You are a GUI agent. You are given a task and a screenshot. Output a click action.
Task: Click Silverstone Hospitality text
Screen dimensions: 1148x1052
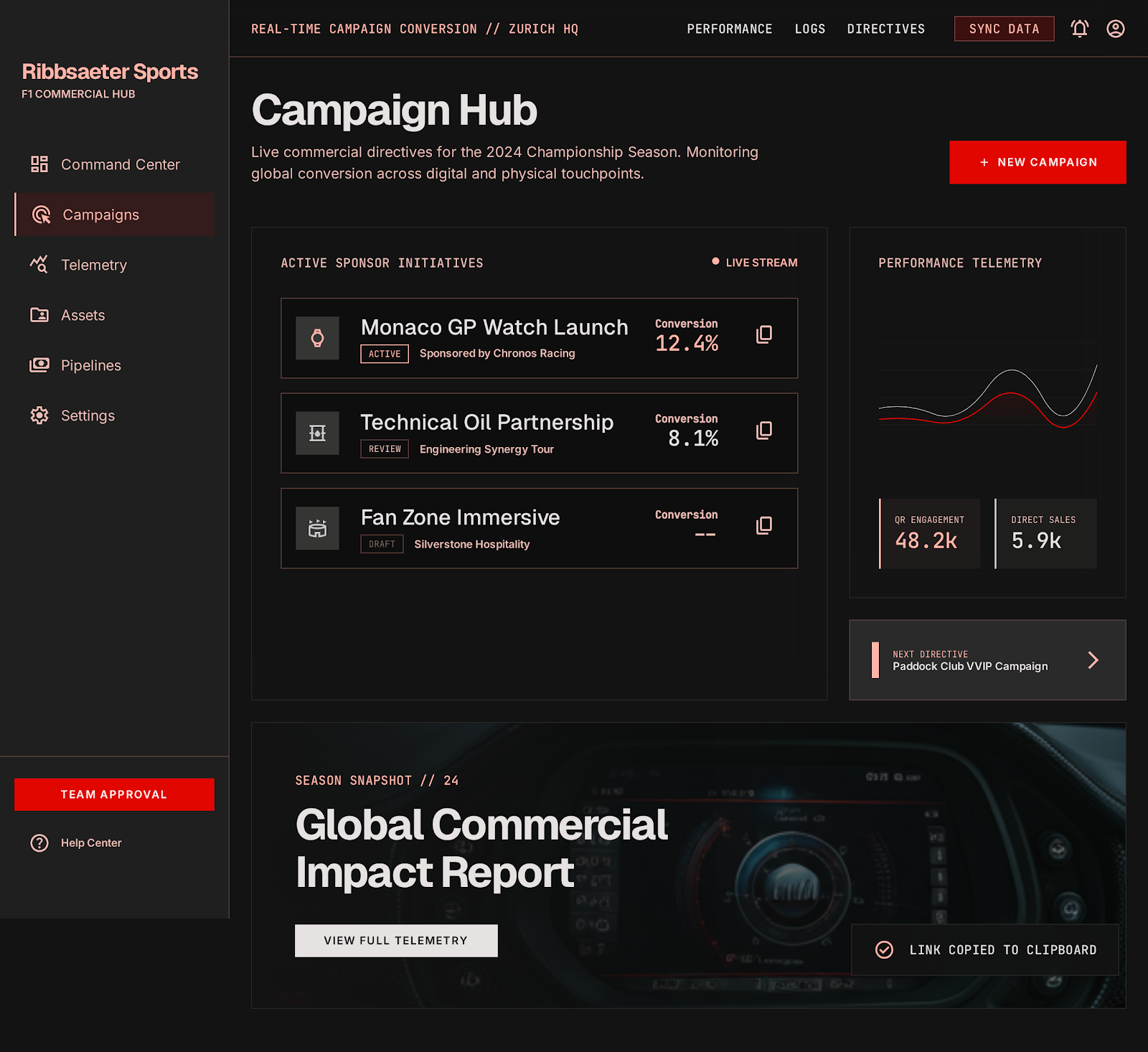coord(472,544)
